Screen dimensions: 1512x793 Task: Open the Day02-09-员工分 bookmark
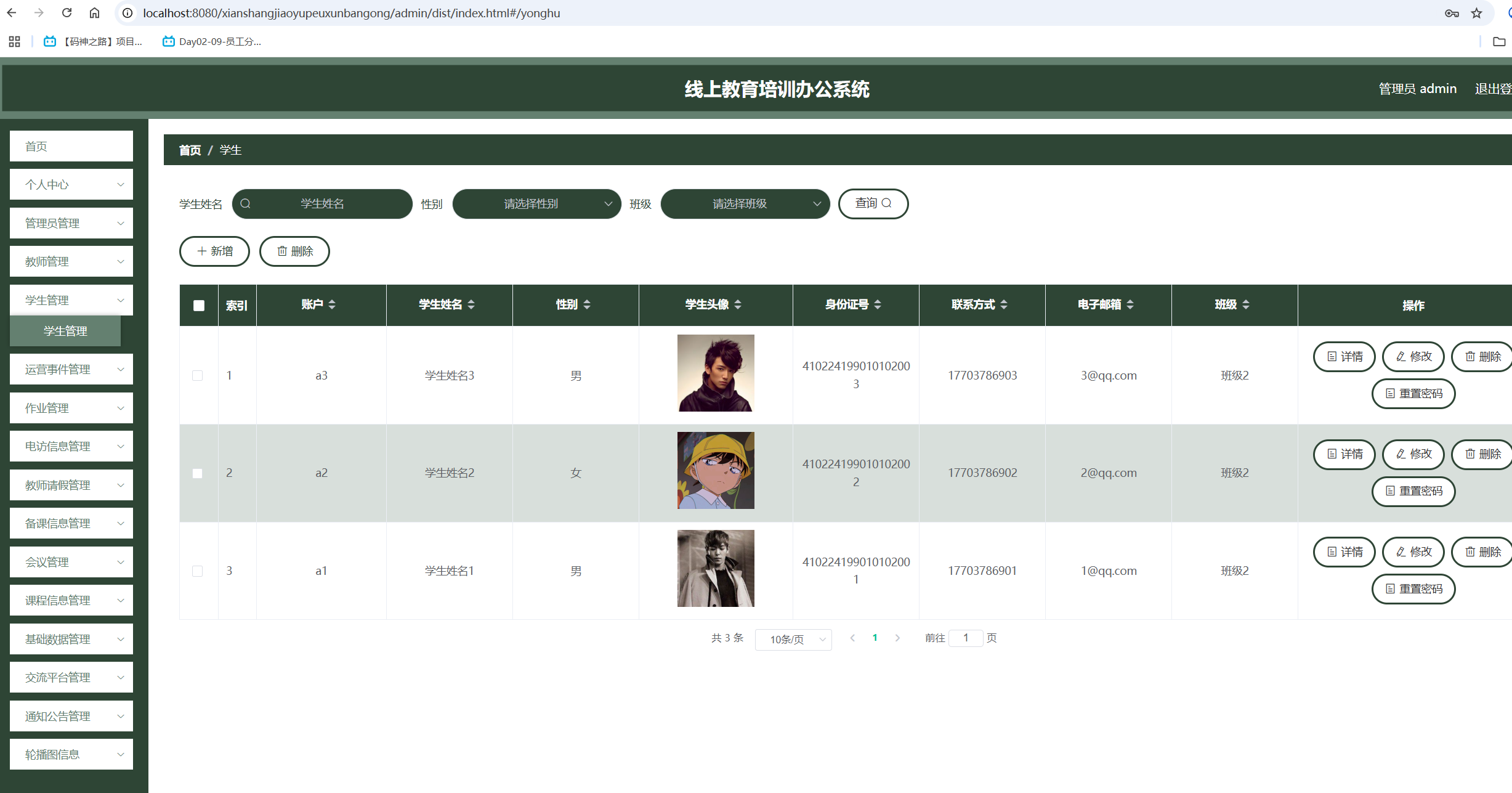(x=212, y=41)
